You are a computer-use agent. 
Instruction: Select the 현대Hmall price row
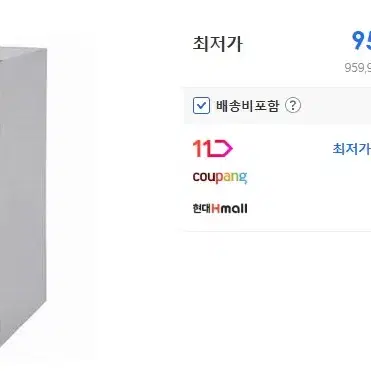point(277,209)
